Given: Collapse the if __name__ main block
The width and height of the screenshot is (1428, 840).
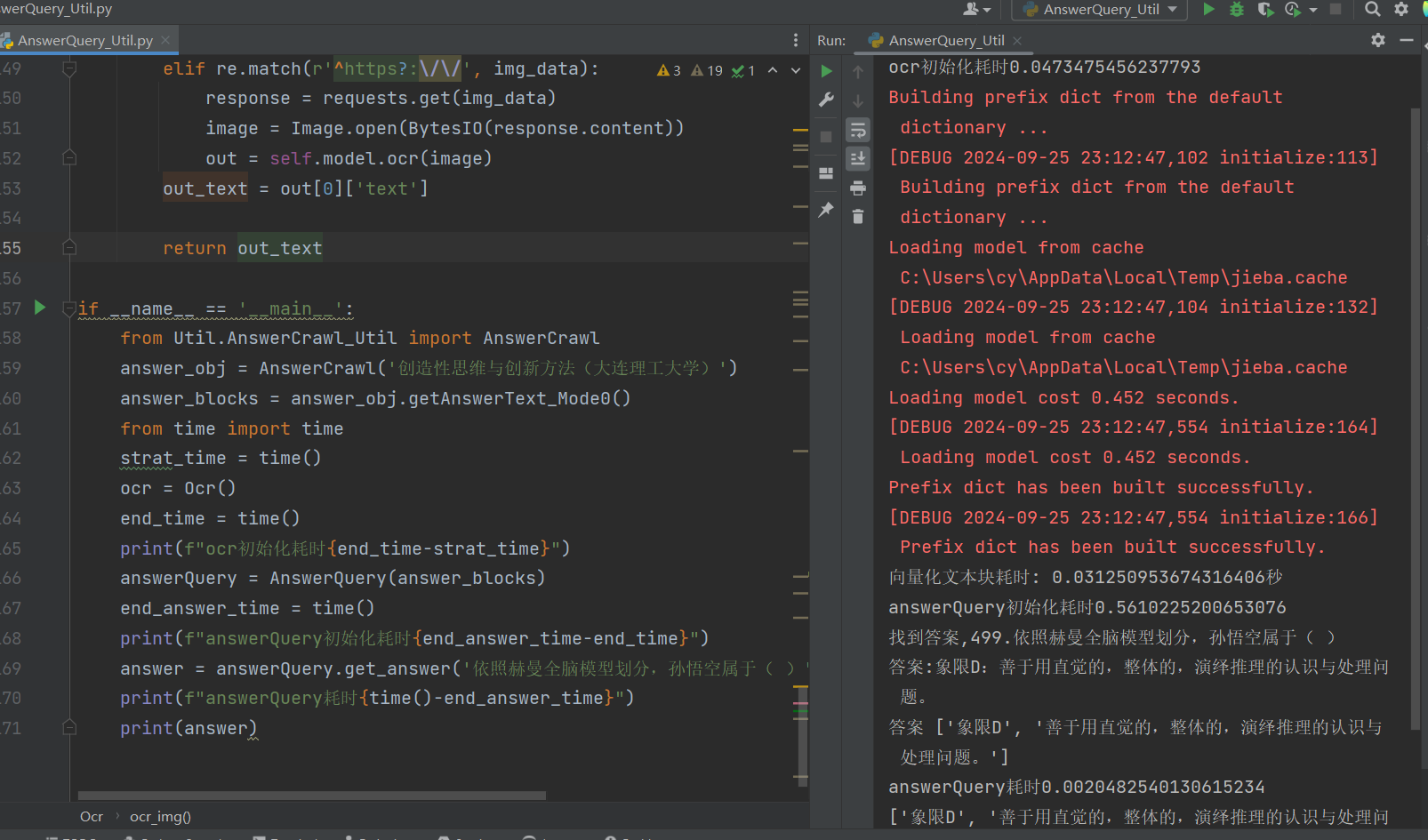Looking at the screenshot, I should click(69, 308).
